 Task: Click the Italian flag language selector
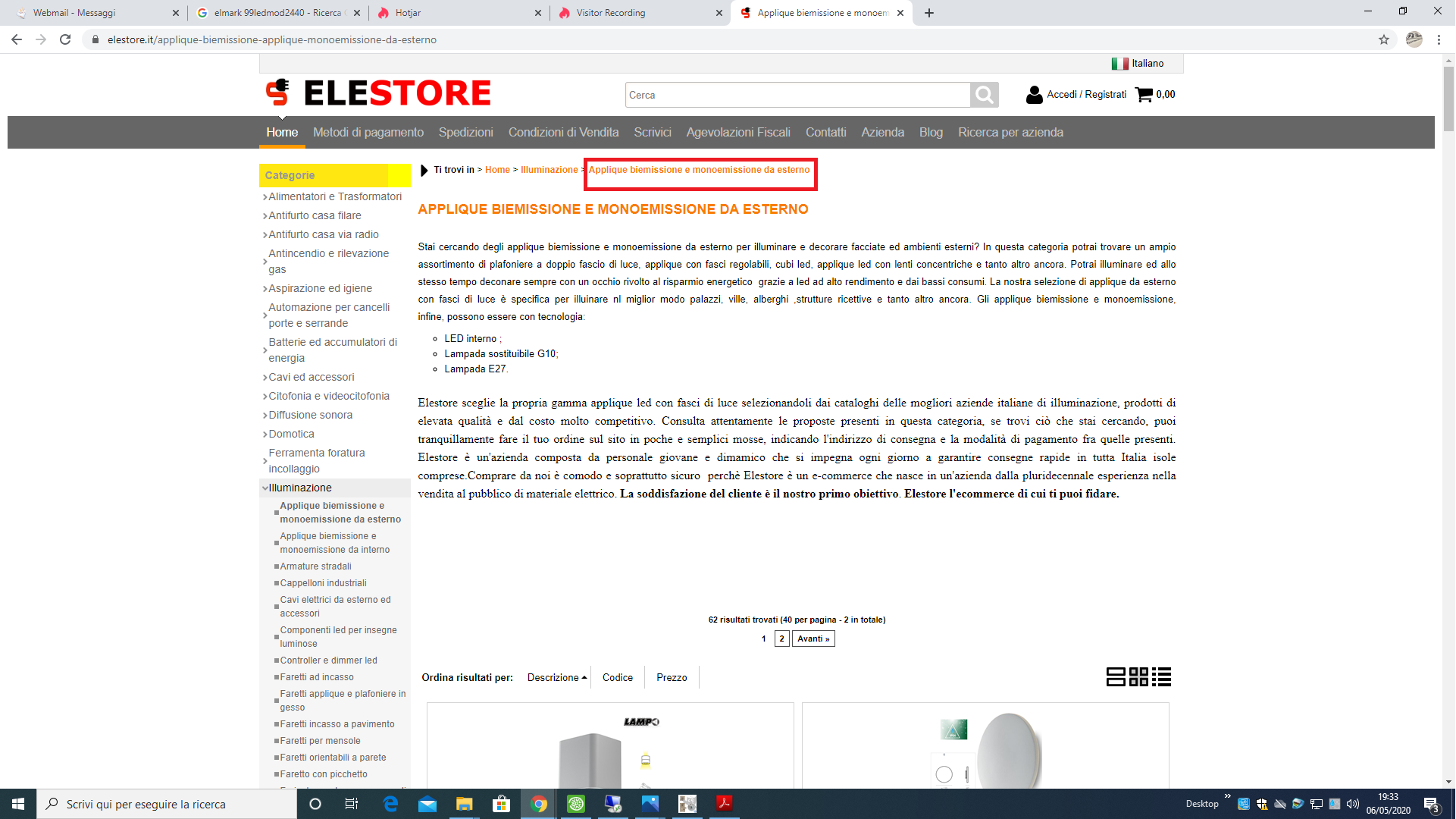tap(1119, 64)
